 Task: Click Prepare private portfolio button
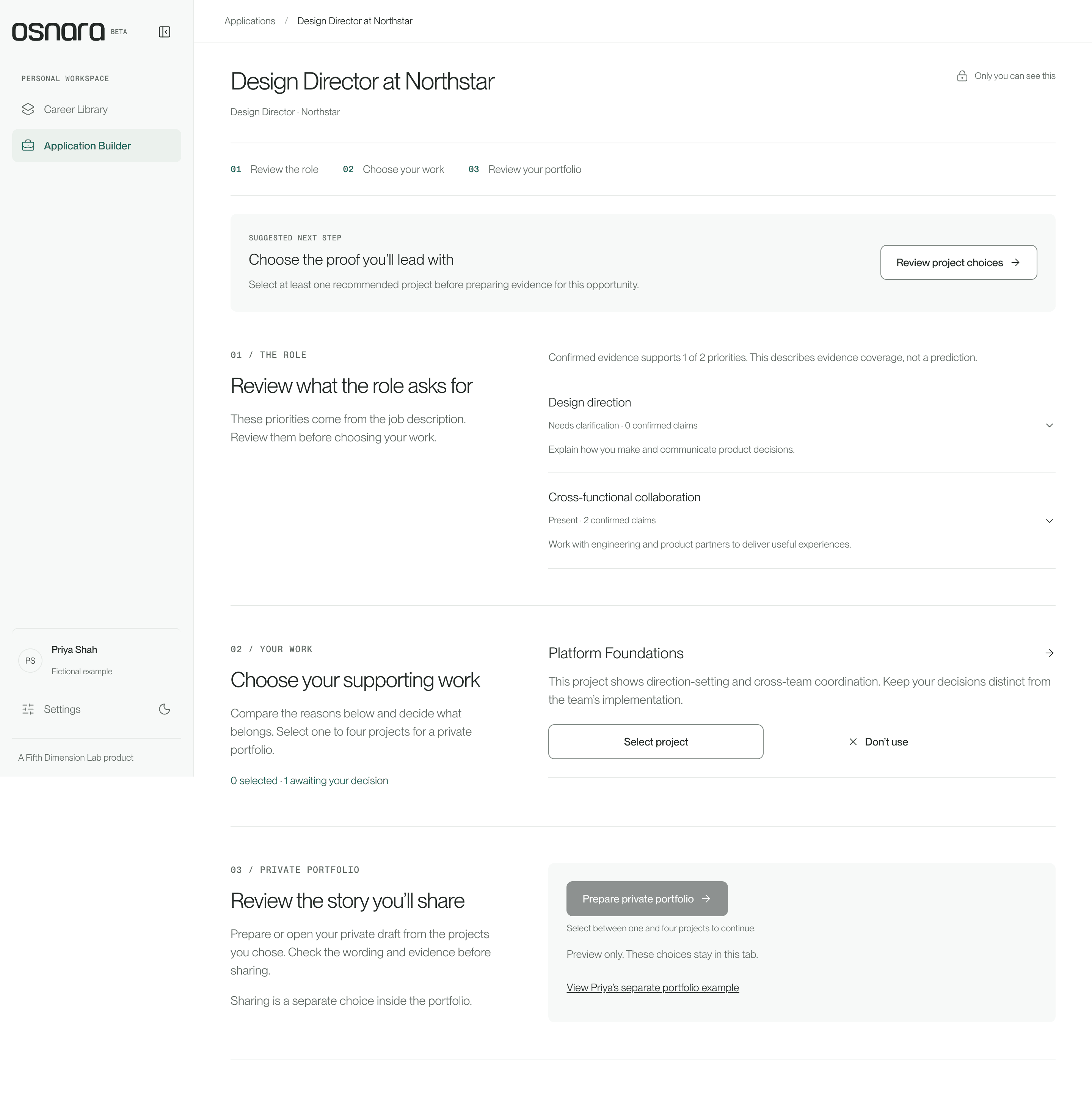coord(647,899)
